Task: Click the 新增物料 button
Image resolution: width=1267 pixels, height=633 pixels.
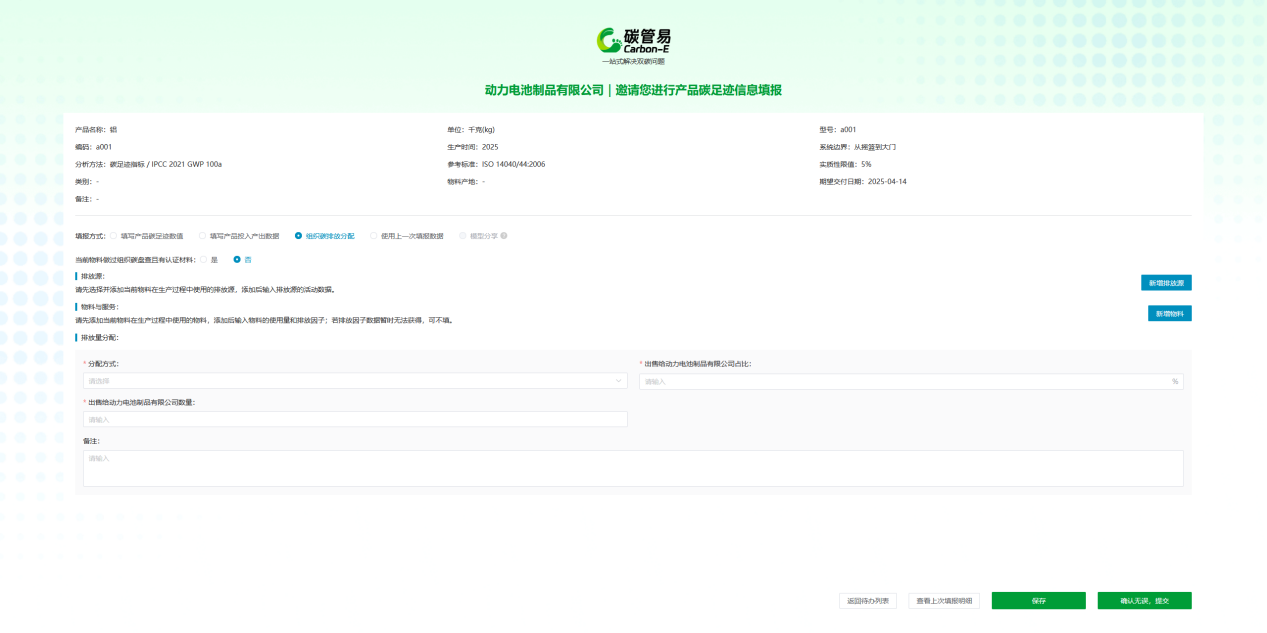Action: 1169,314
